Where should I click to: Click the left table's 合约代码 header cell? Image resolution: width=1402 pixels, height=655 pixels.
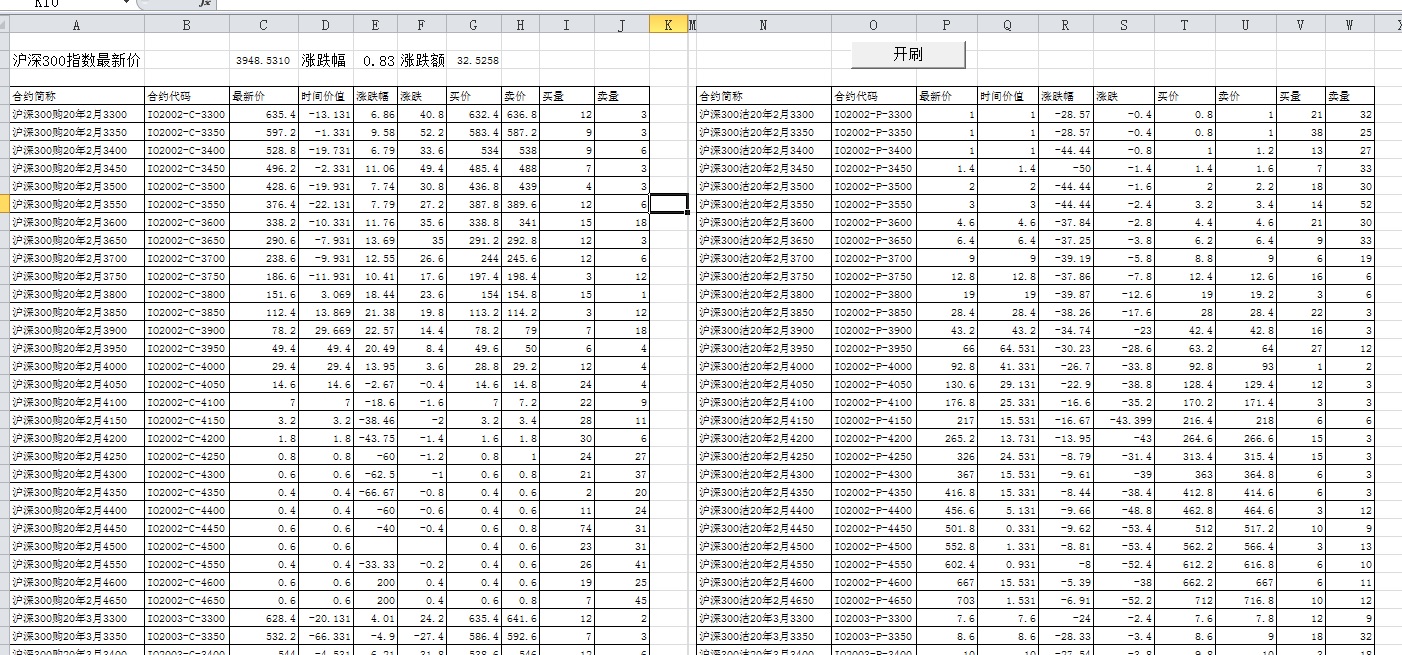pyautogui.click(x=186, y=97)
